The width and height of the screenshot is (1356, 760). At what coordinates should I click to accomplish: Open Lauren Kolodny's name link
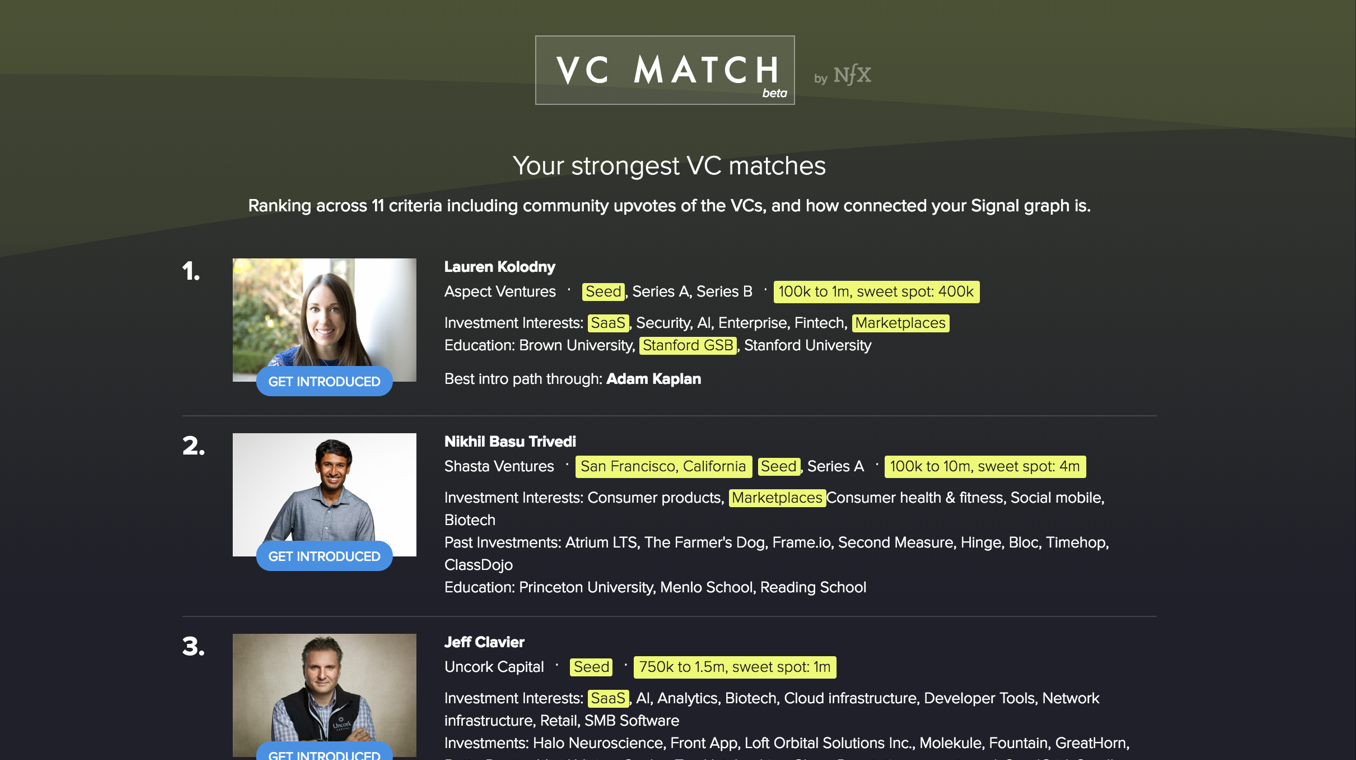(500, 266)
